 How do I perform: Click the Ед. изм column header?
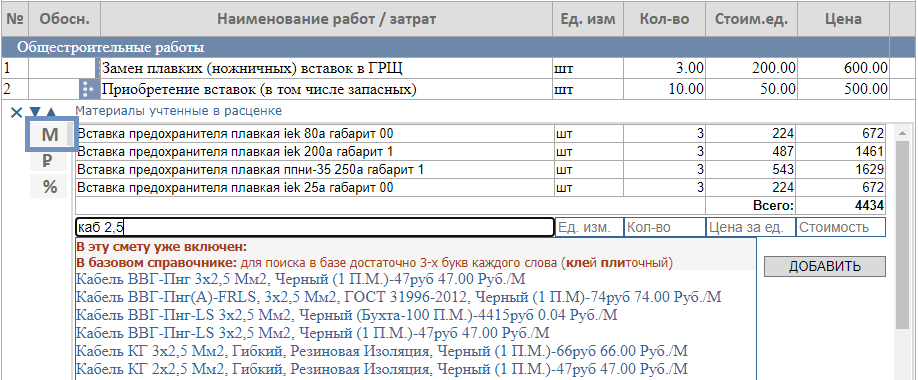588,19
